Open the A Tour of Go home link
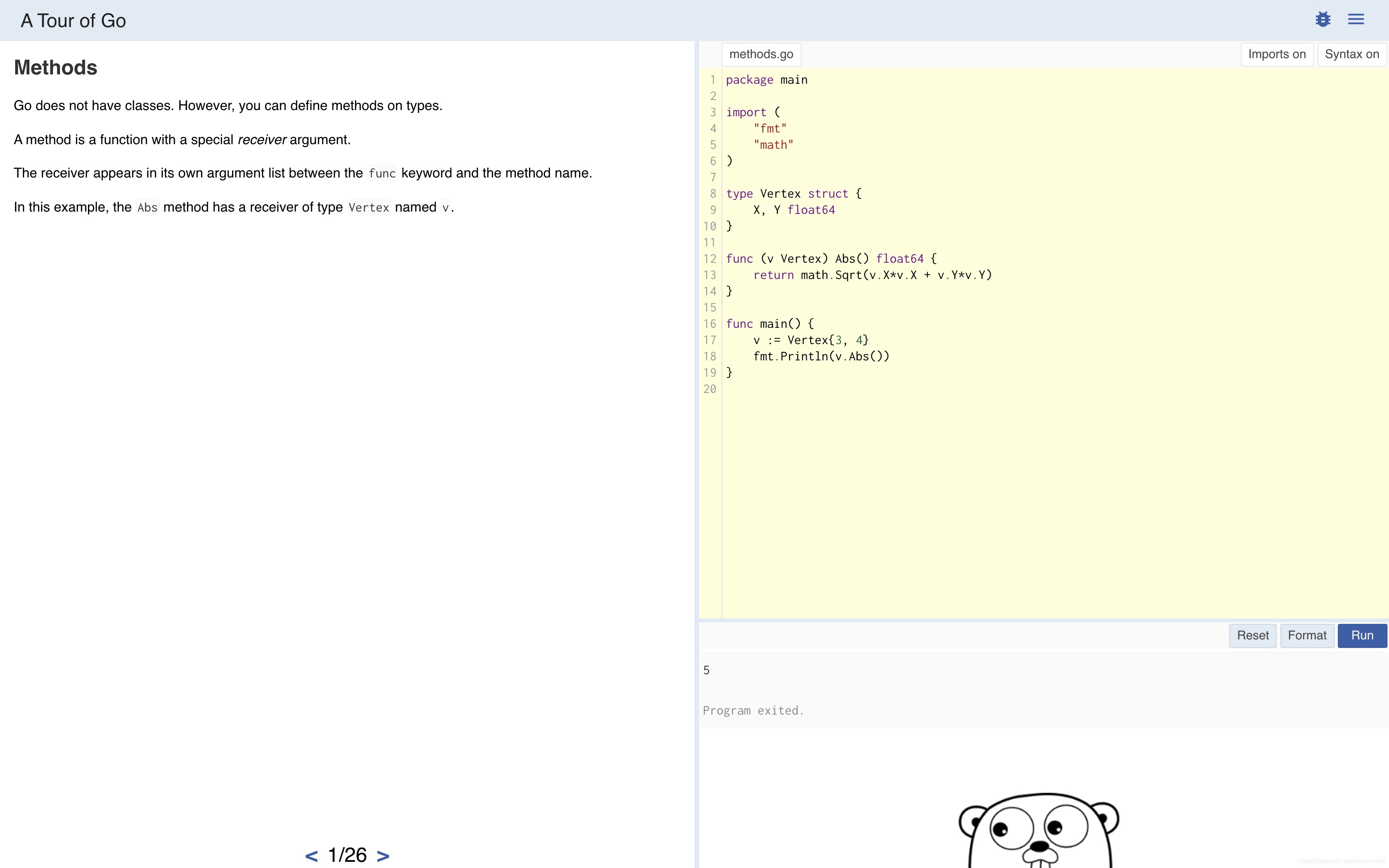Image resolution: width=1389 pixels, height=868 pixels. 74,21
